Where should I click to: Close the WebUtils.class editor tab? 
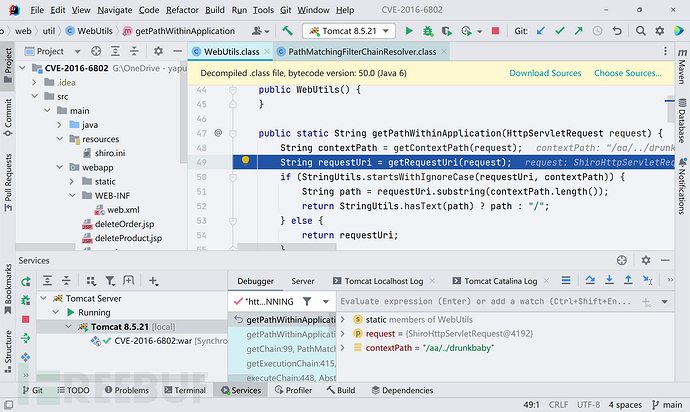[x=267, y=52]
